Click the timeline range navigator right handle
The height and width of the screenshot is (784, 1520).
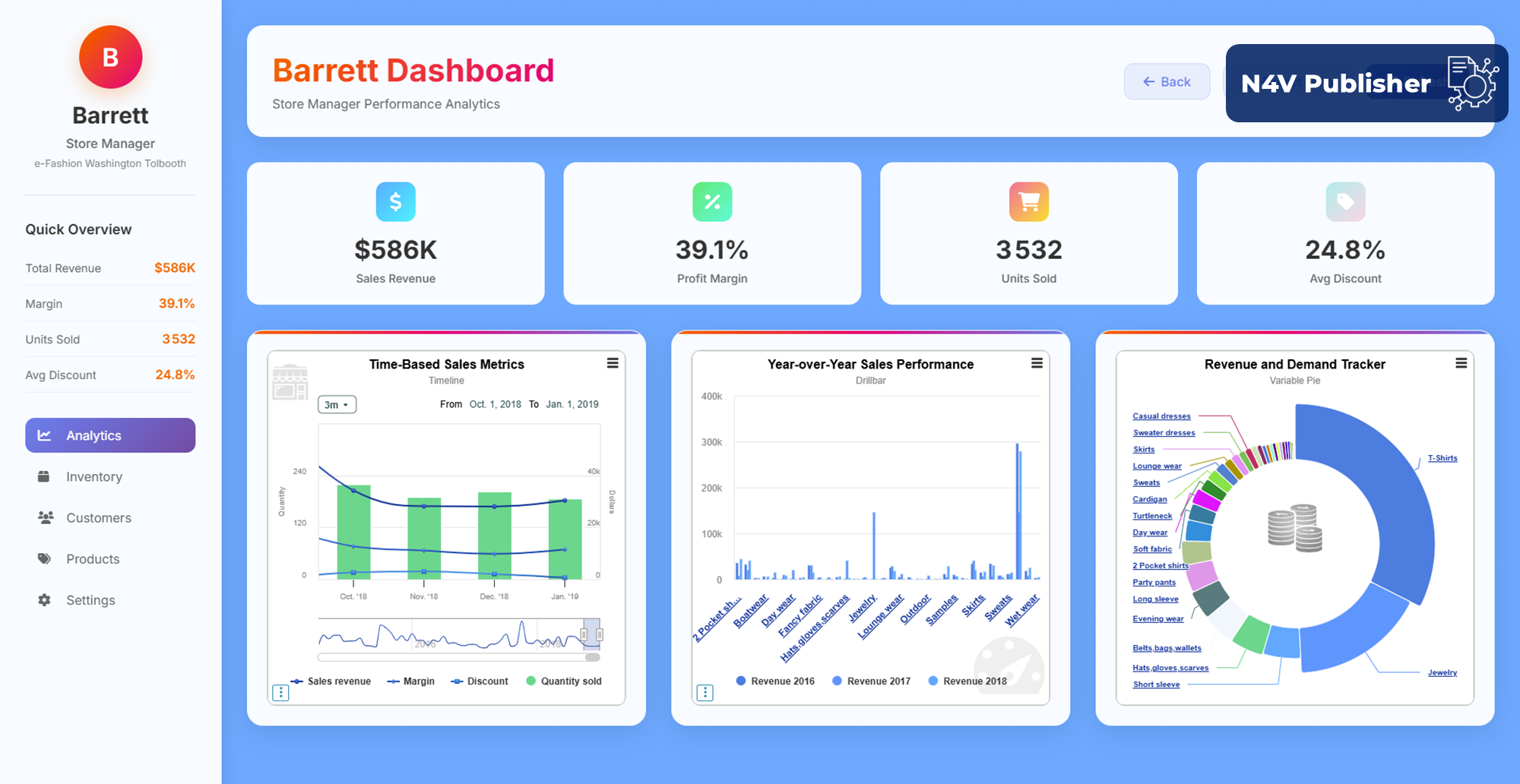click(600, 634)
